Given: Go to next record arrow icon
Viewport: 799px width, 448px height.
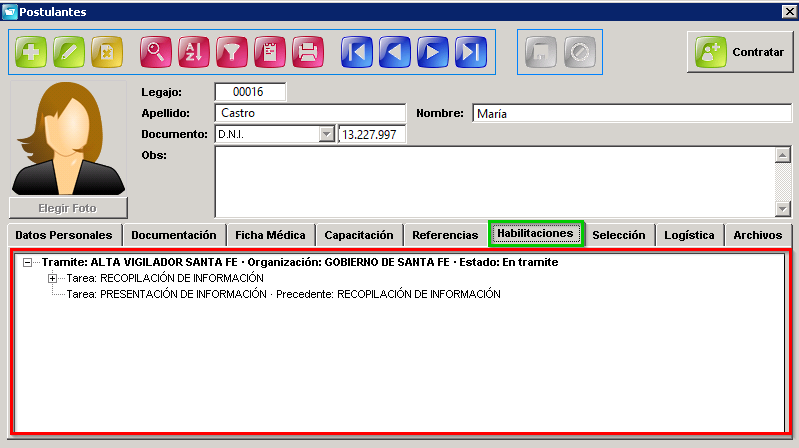Looking at the screenshot, I should pos(433,52).
